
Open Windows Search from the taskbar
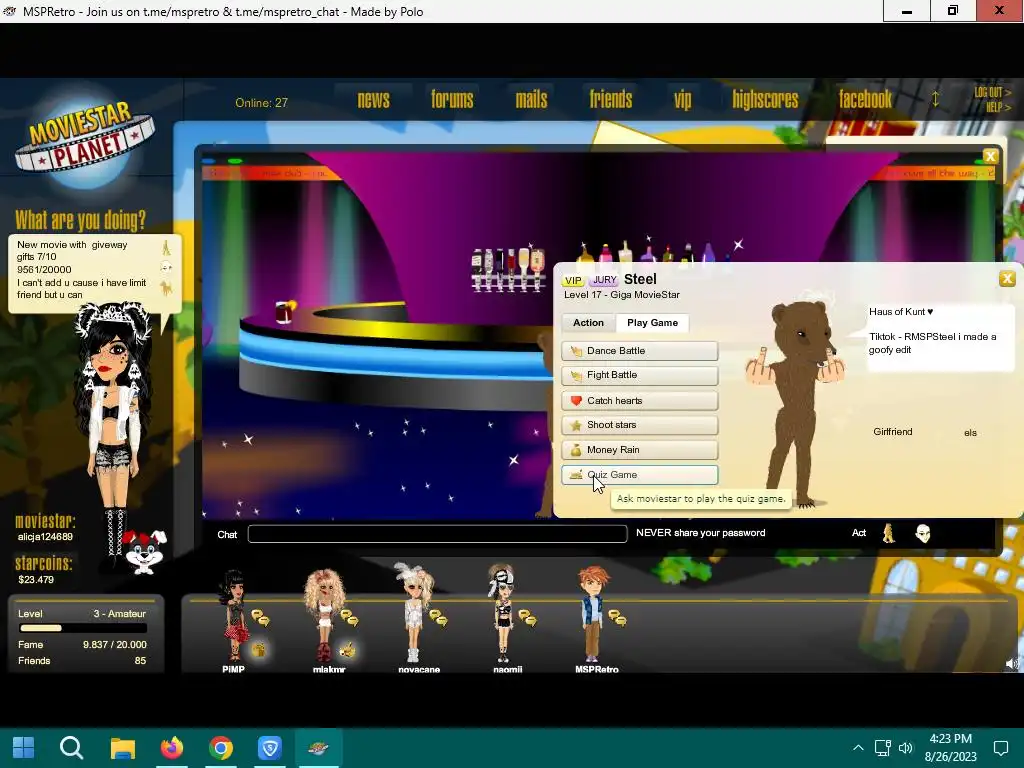pos(72,747)
